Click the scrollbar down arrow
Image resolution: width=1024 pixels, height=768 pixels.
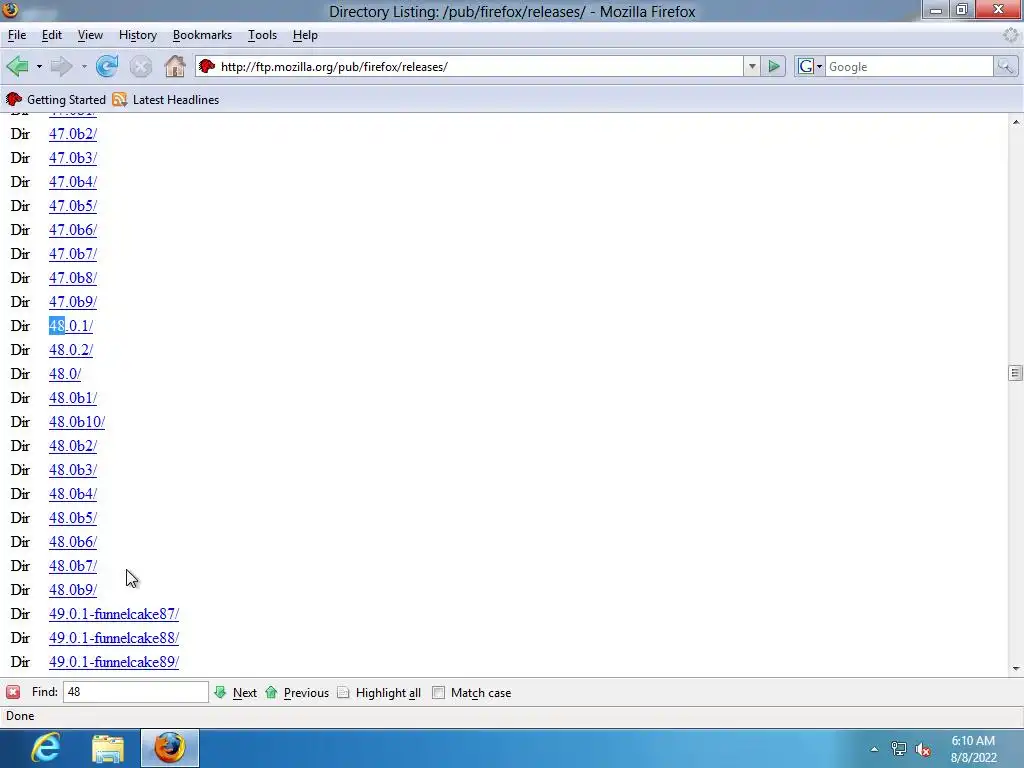click(x=1016, y=668)
